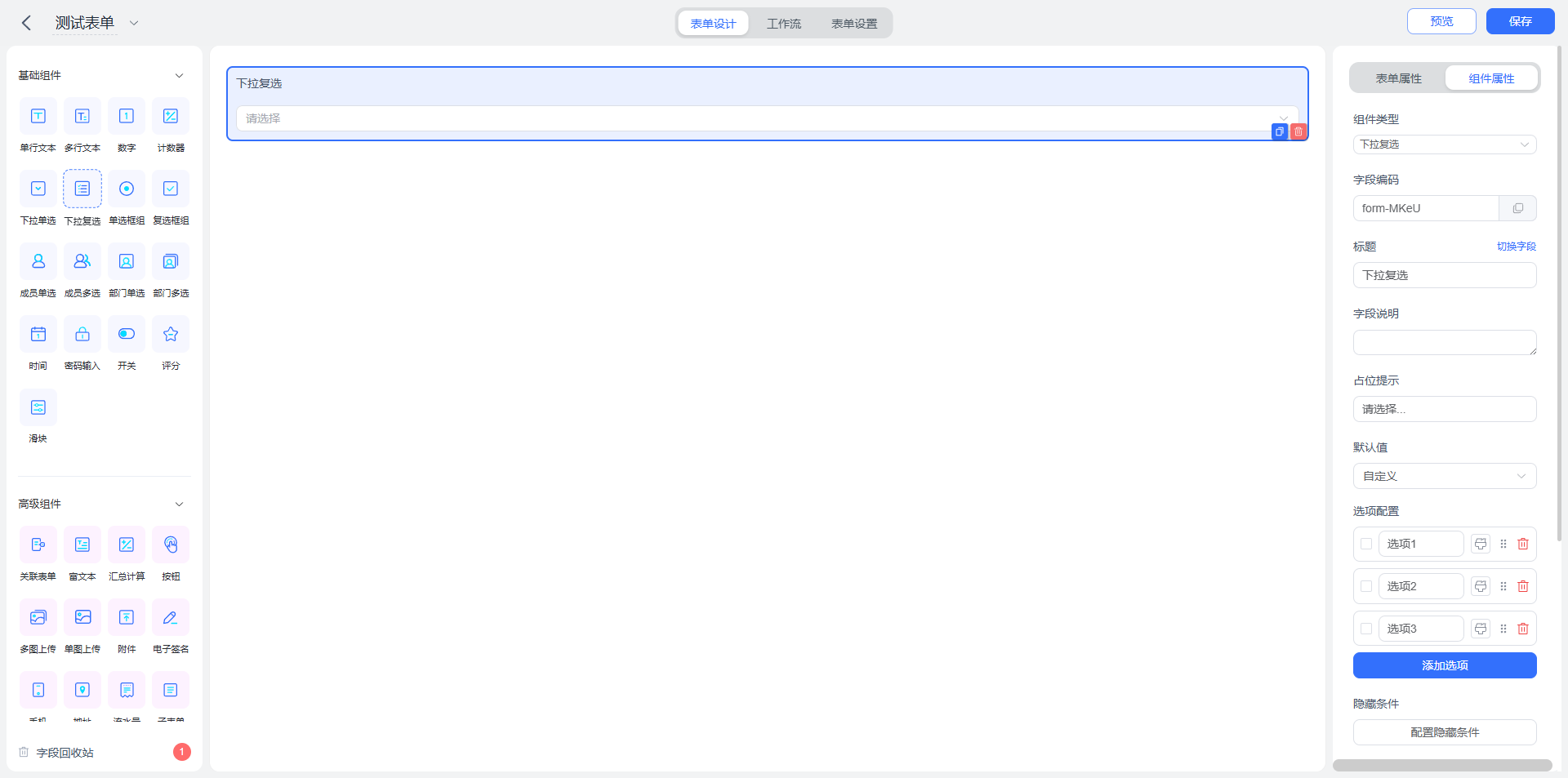Enable the 选项3 default checkbox
Viewport: 1568px width, 778px height.
point(1366,629)
